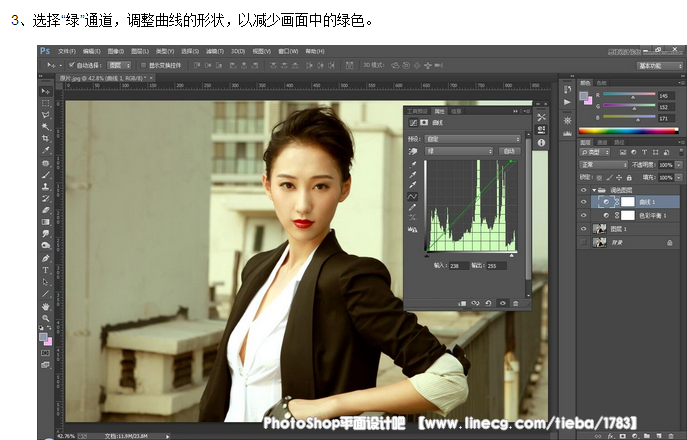Select the Gradient tool
The image size is (687, 440).
pyautogui.click(x=46, y=222)
